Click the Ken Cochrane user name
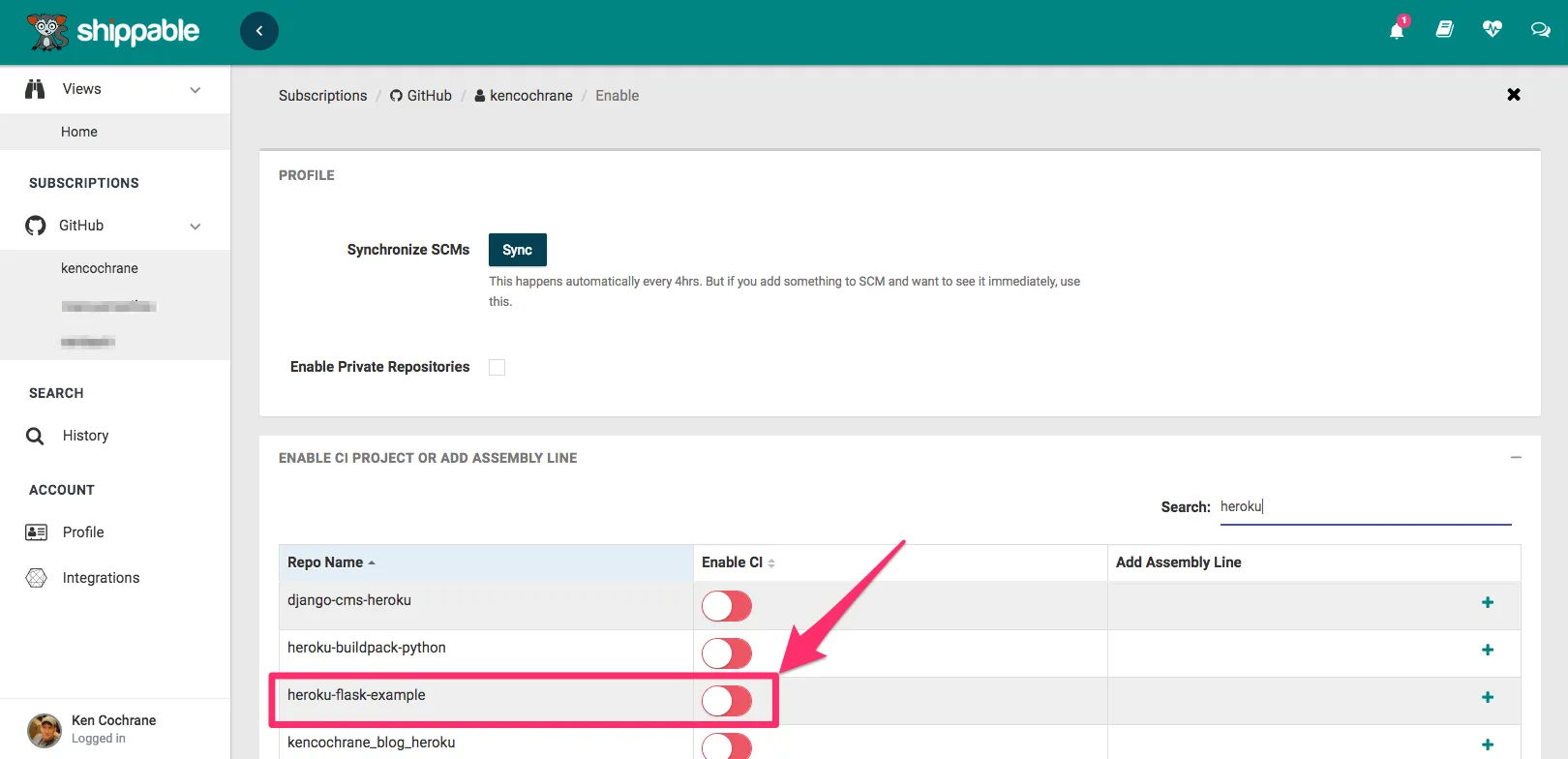Viewport: 1568px width, 759px height. (x=114, y=720)
